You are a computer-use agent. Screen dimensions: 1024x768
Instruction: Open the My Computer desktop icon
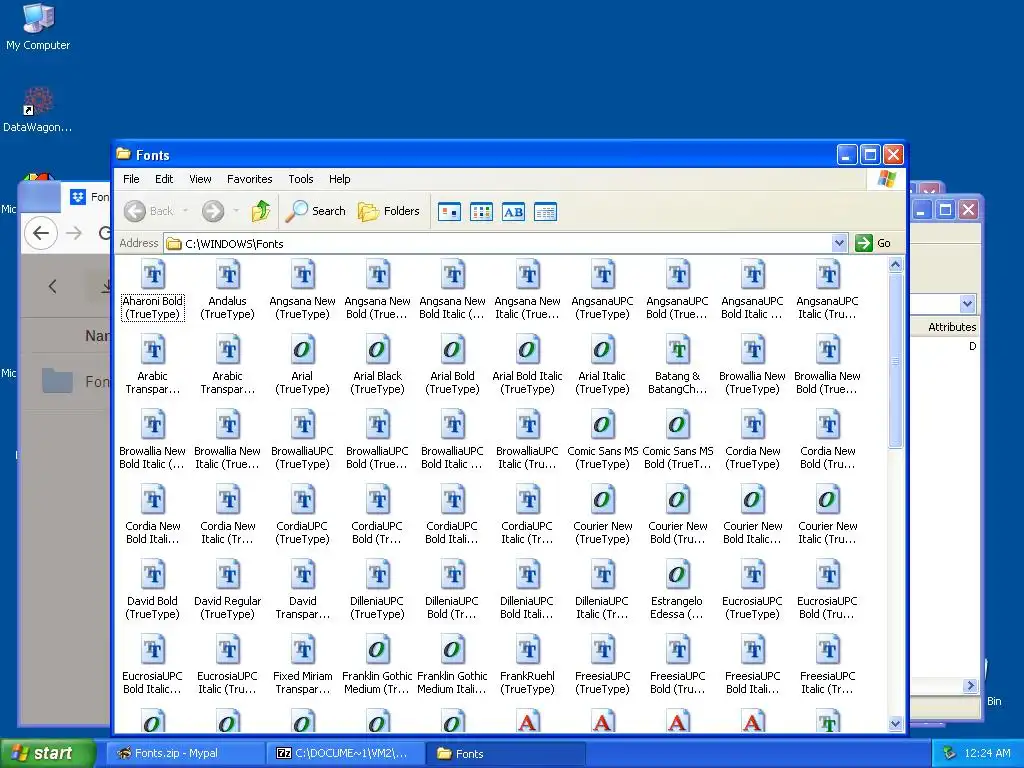38,27
